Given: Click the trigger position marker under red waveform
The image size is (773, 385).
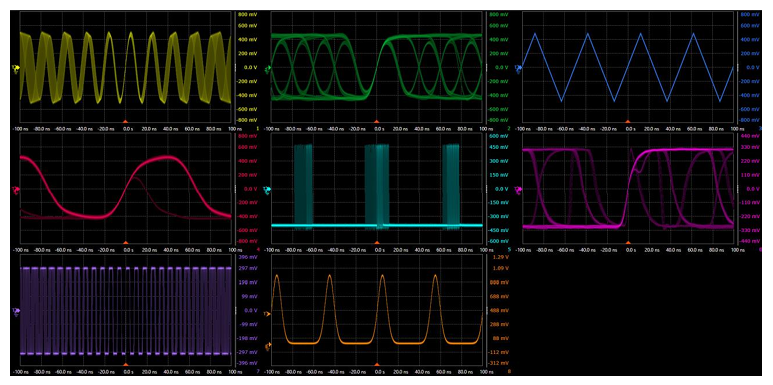Looking at the screenshot, I should tap(125, 243).
